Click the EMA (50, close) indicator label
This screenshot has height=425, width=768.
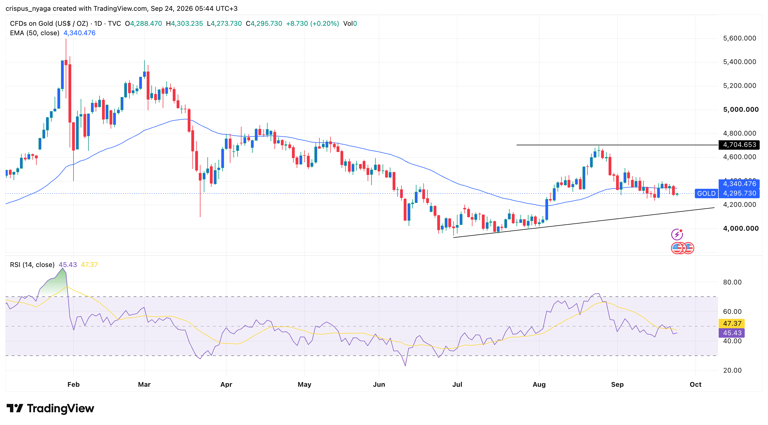click(x=35, y=33)
